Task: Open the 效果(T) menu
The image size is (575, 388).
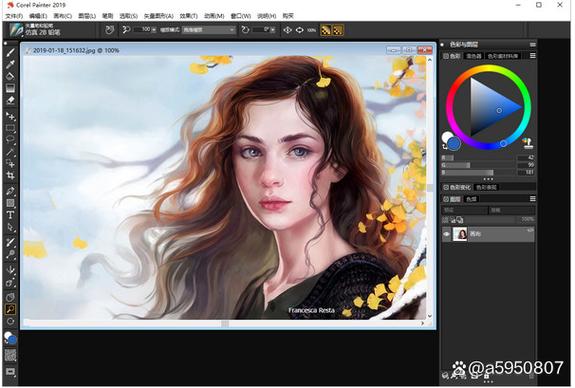Action: 188,16
